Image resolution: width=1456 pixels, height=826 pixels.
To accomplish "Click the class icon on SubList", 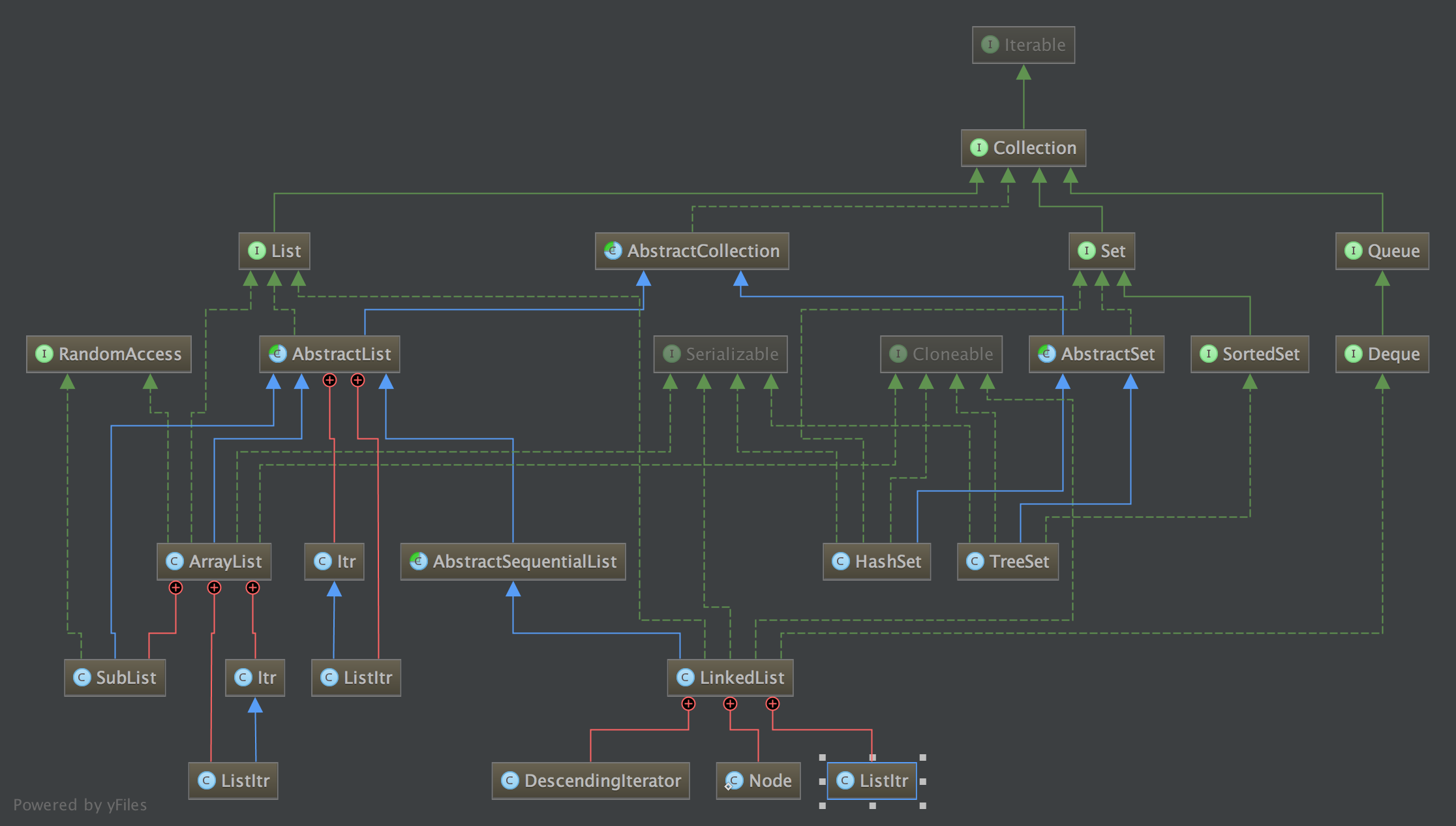I will [82, 677].
